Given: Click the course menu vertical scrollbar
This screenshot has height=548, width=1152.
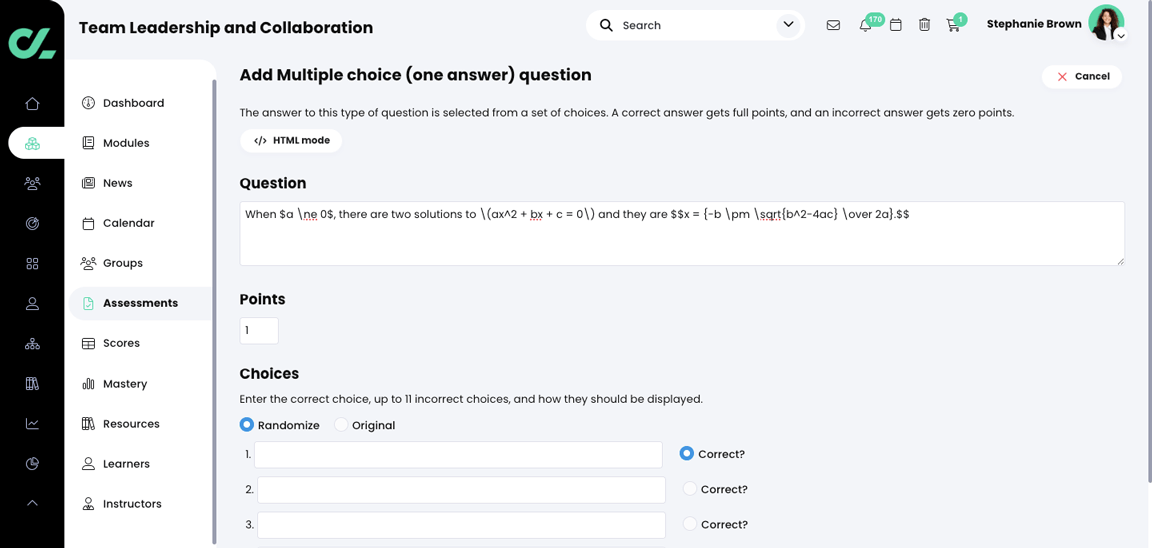Looking at the screenshot, I should click(x=215, y=311).
